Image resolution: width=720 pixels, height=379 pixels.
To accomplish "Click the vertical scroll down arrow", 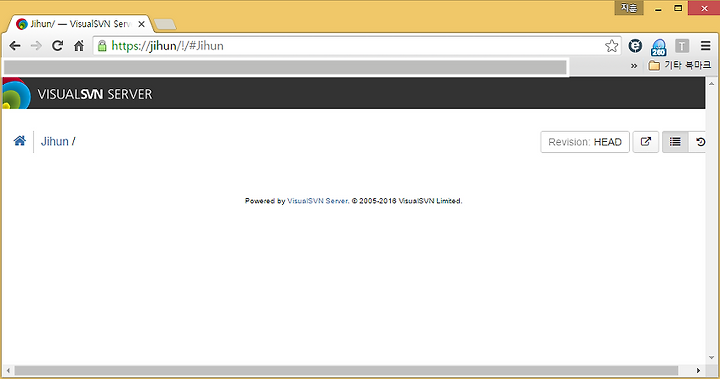I will click(712, 357).
